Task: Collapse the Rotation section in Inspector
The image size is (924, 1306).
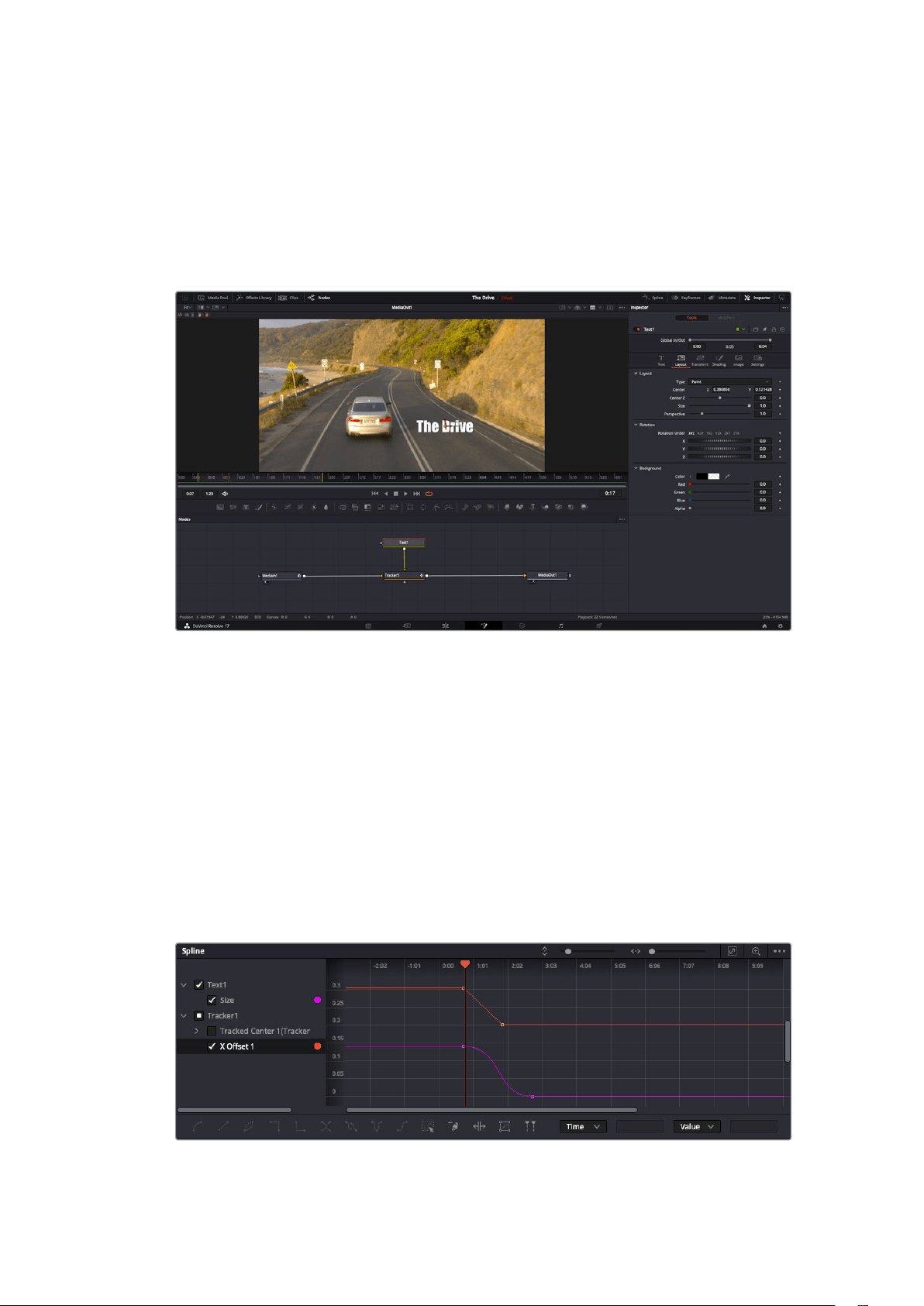Action: click(636, 425)
